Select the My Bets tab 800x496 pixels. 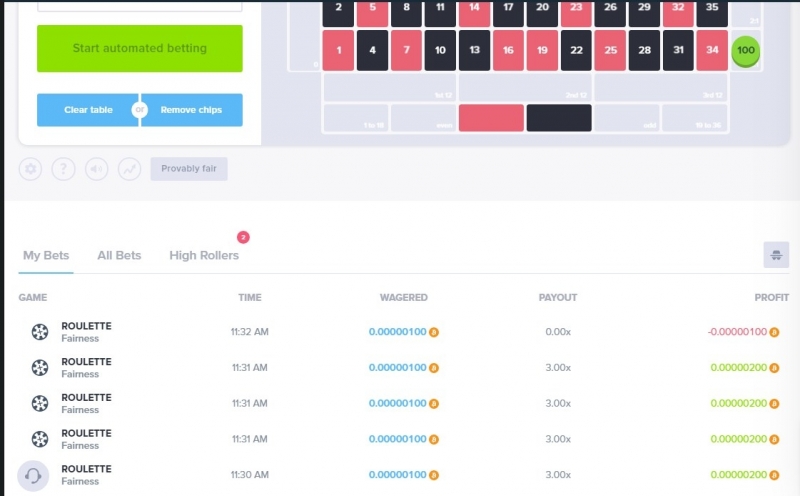coord(46,255)
